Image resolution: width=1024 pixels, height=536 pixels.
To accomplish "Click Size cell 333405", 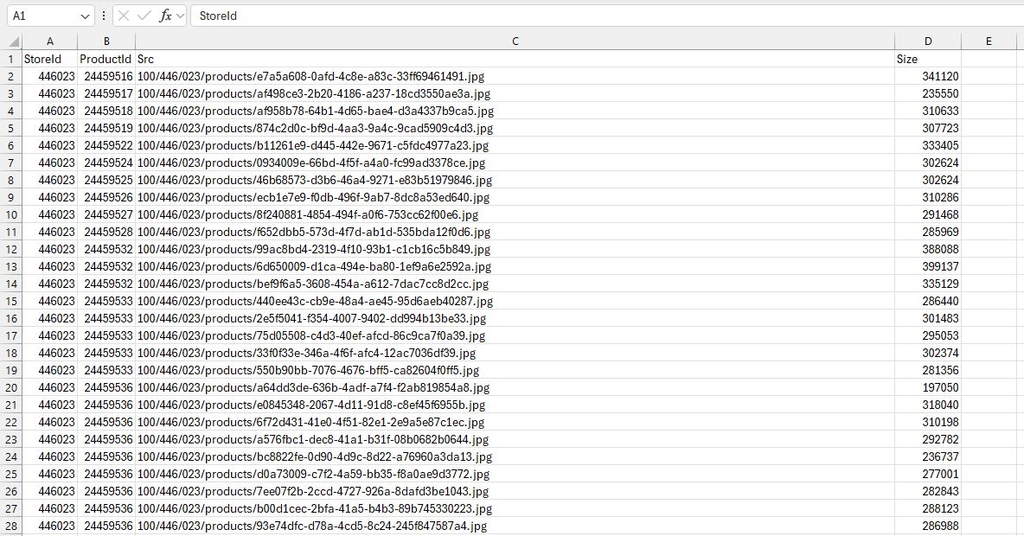I will (927, 146).
